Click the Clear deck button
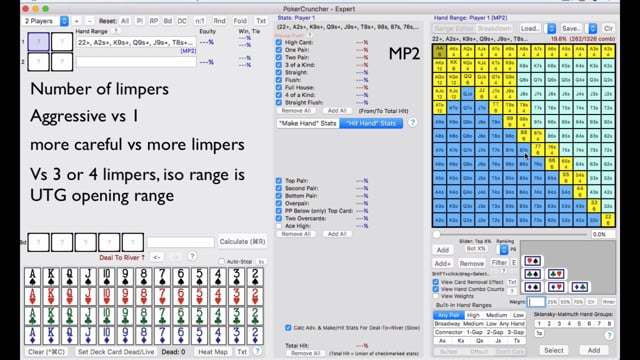 (x=46, y=351)
